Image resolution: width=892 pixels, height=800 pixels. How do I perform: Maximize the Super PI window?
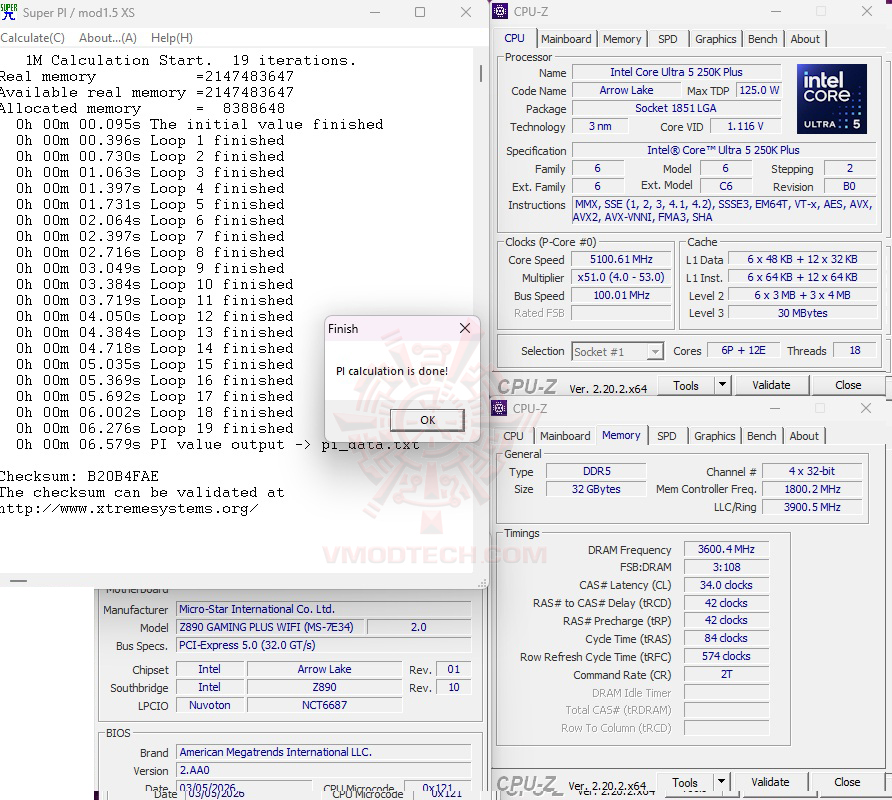tap(420, 12)
